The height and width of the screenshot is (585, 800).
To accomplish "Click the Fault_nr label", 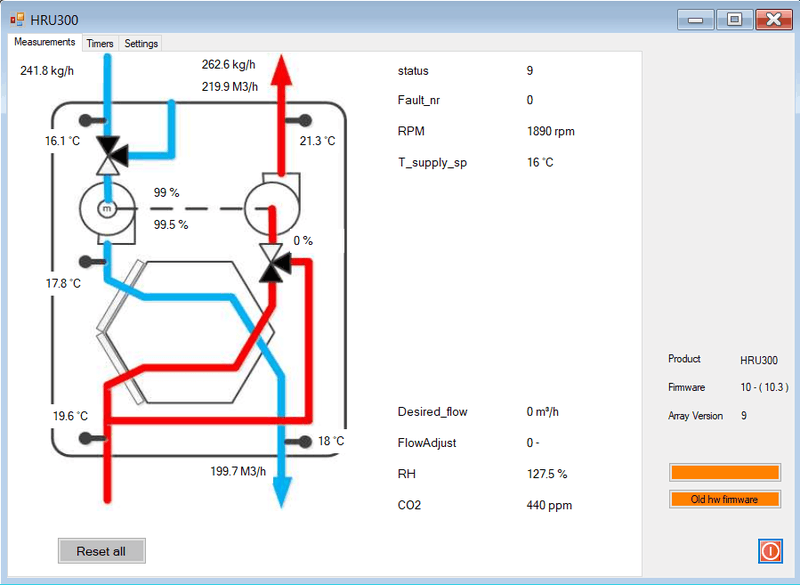I will 419,100.
